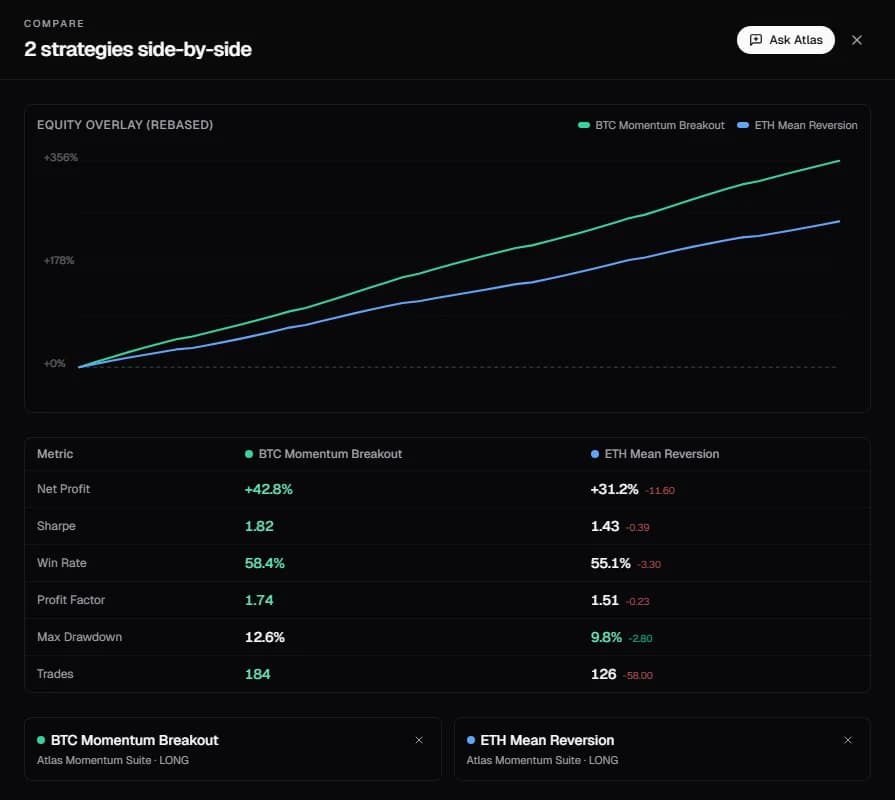Image resolution: width=895 pixels, height=800 pixels.
Task: Click the -0.23 profit factor delta
Action: click(x=638, y=601)
